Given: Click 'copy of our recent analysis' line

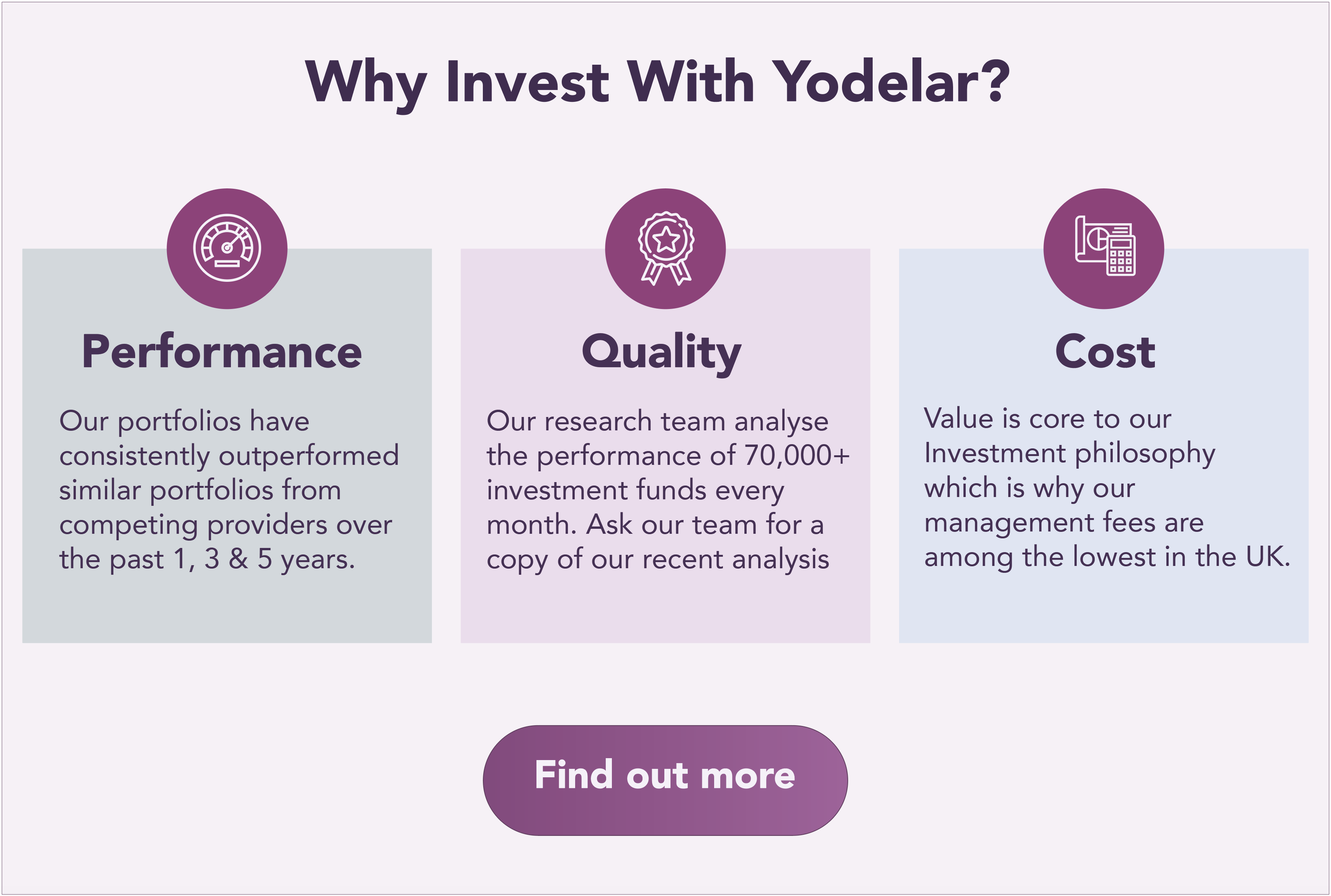Looking at the screenshot, I should pos(657,559).
